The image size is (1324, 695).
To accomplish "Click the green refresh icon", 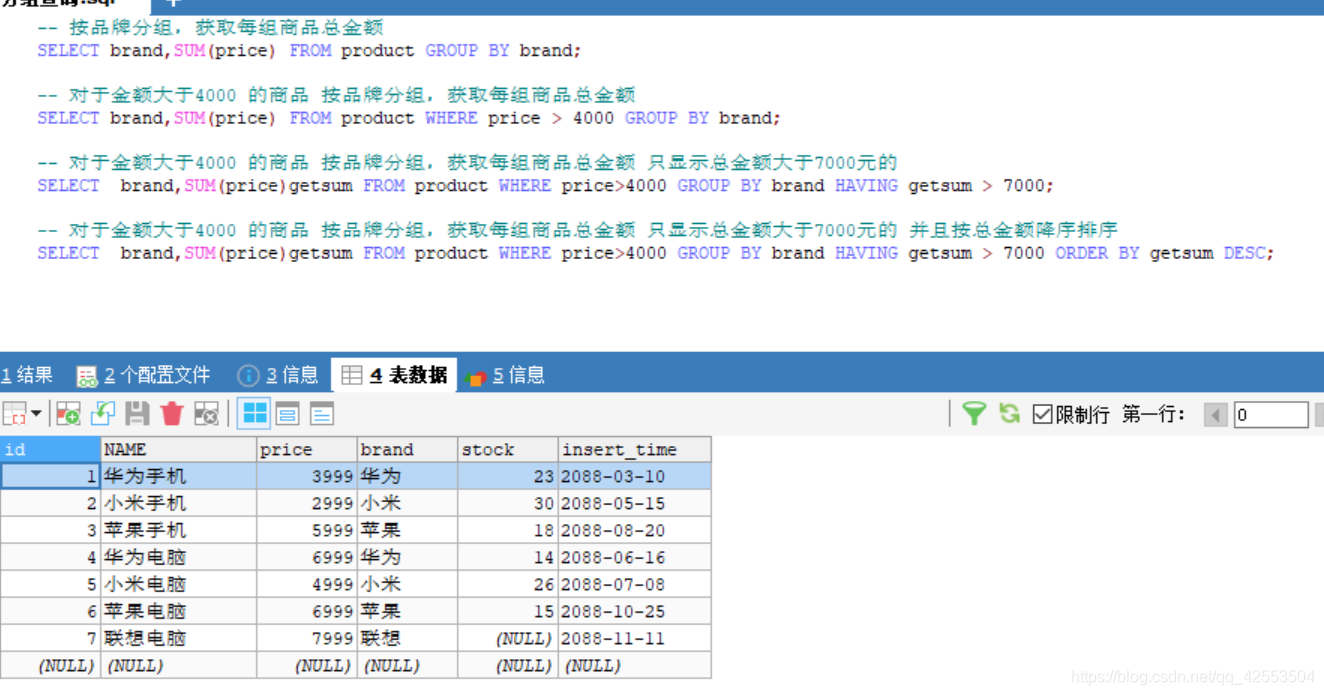I will (x=1010, y=413).
